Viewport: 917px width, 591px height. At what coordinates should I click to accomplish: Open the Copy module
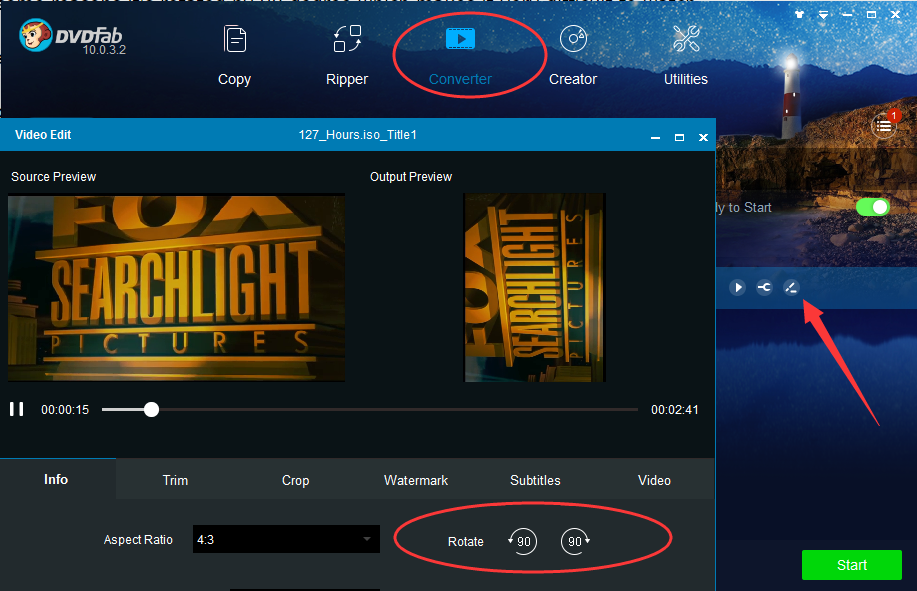click(235, 56)
